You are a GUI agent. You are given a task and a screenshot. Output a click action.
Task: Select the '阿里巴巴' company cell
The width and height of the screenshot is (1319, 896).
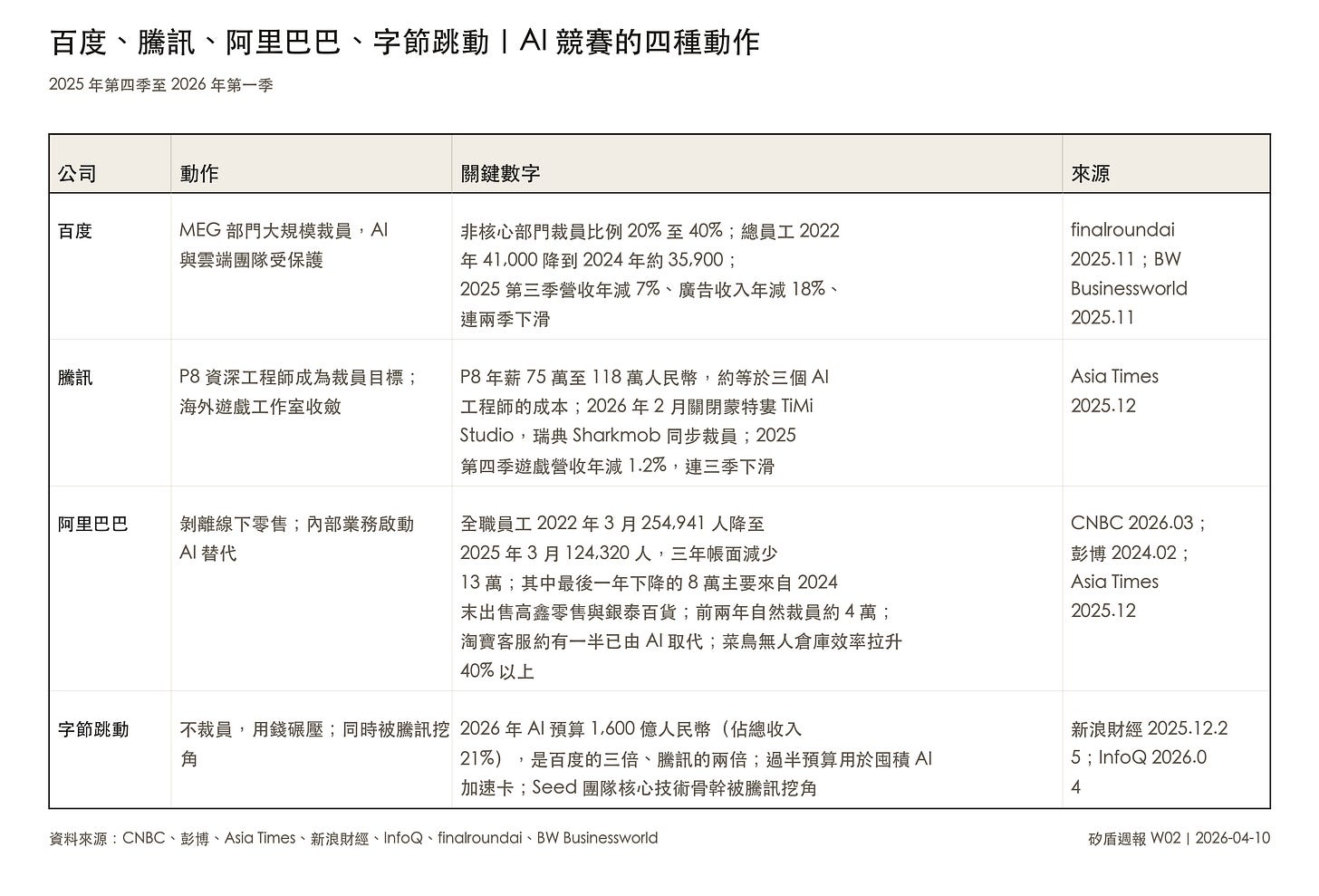coord(110,589)
